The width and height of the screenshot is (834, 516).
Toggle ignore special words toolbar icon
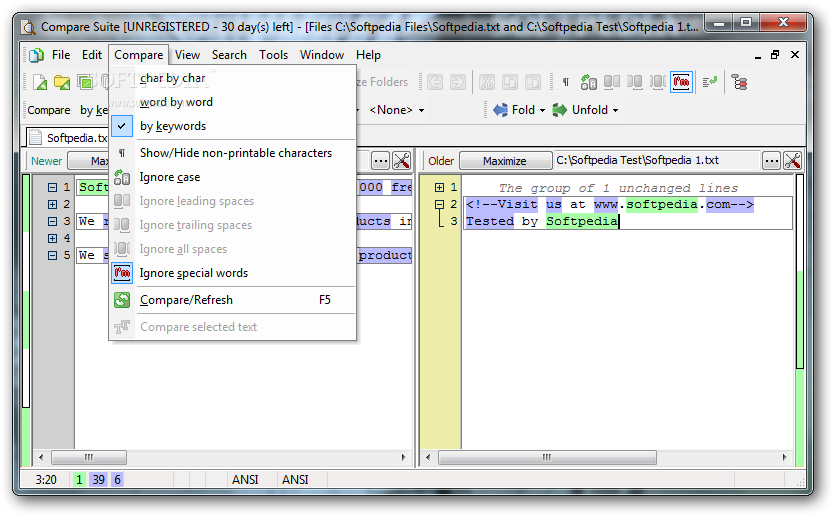pos(681,82)
